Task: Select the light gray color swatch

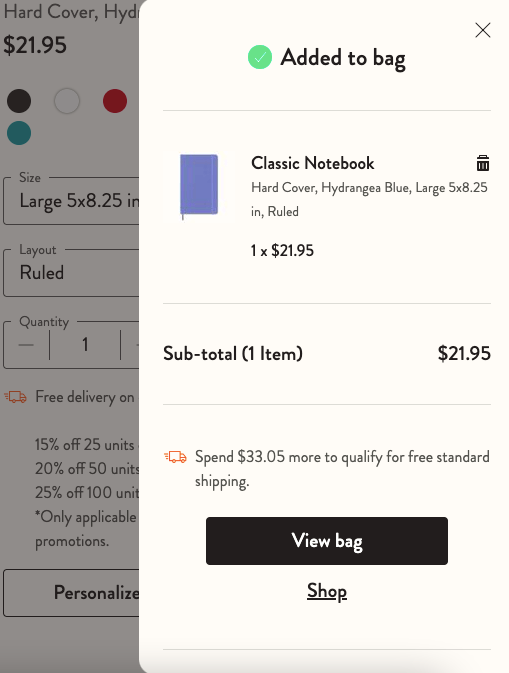Action: pos(67,101)
